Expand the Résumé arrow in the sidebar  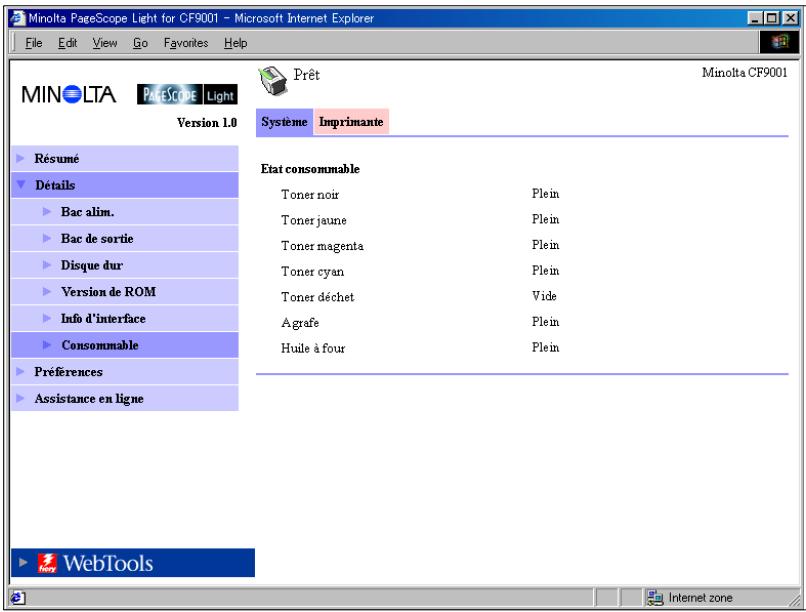click(x=20, y=158)
